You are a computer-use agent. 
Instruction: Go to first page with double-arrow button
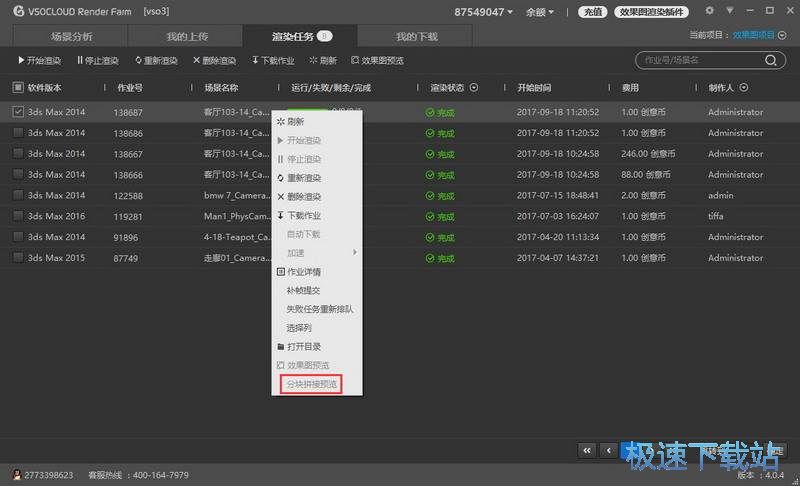(587, 450)
